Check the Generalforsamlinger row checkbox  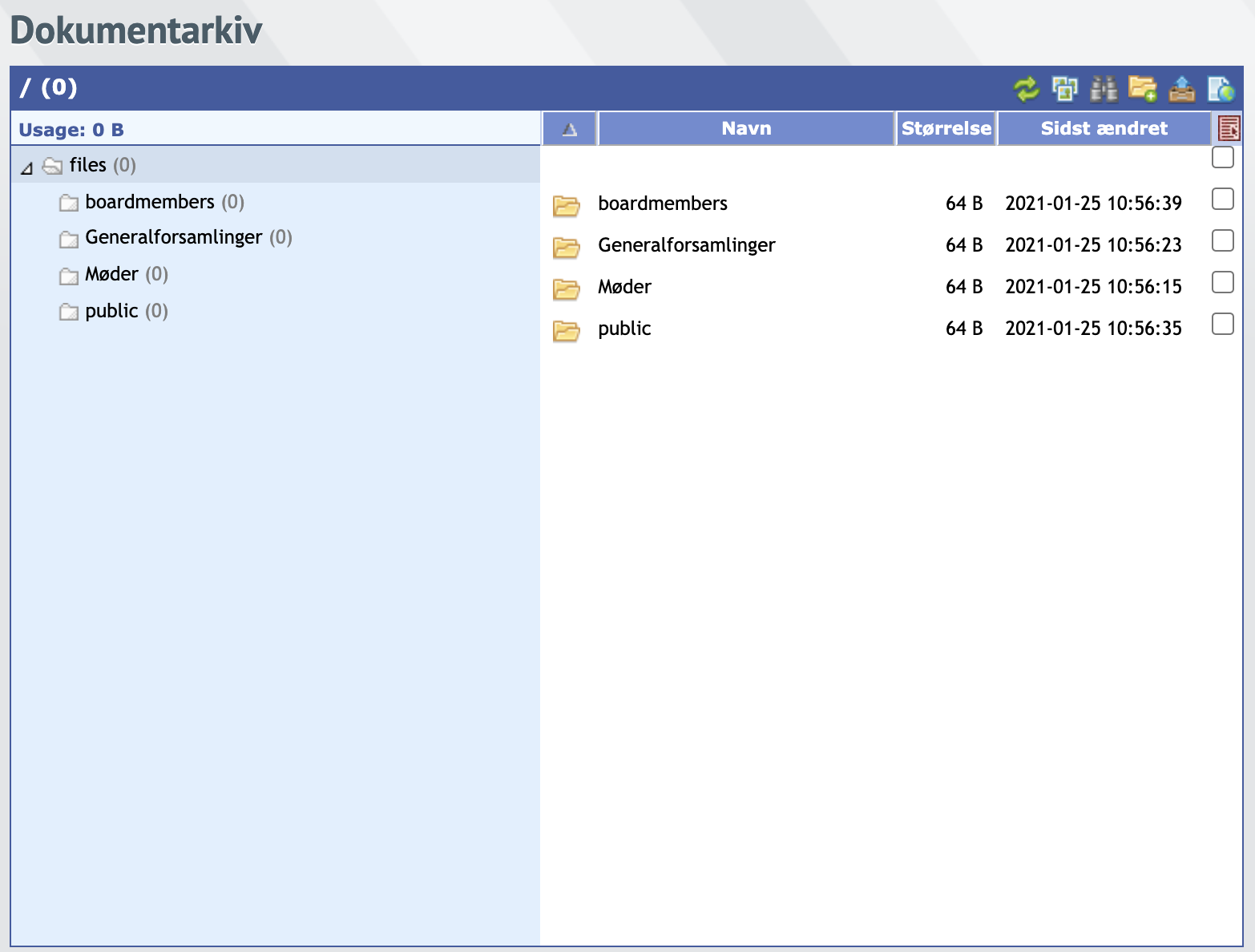(x=1222, y=240)
